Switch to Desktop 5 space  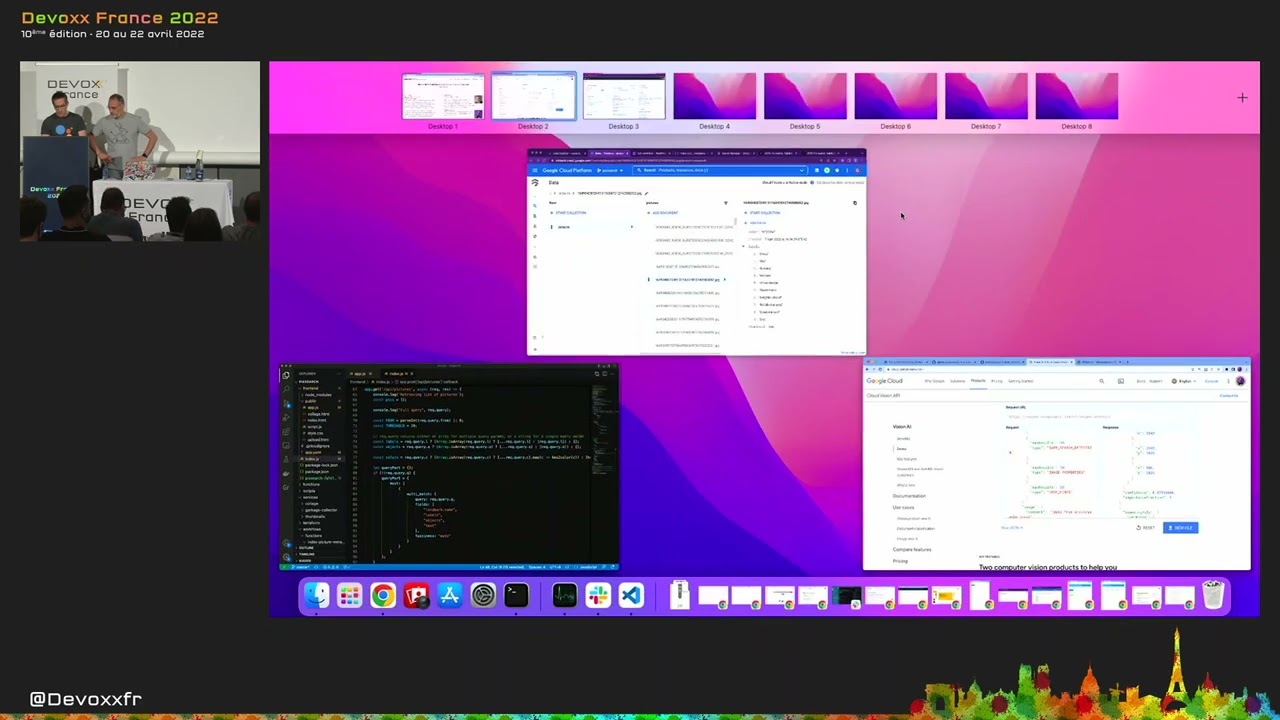tap(805, 97)
